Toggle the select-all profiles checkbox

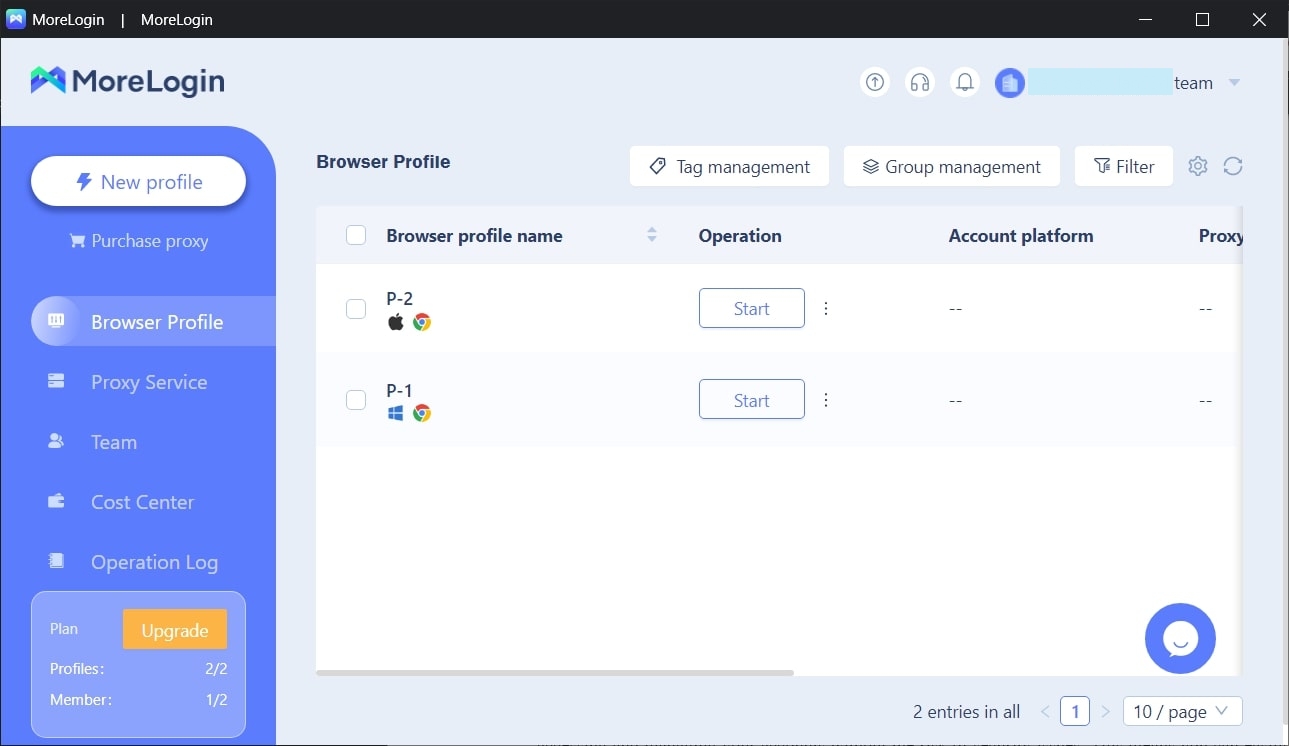(356, 235)
